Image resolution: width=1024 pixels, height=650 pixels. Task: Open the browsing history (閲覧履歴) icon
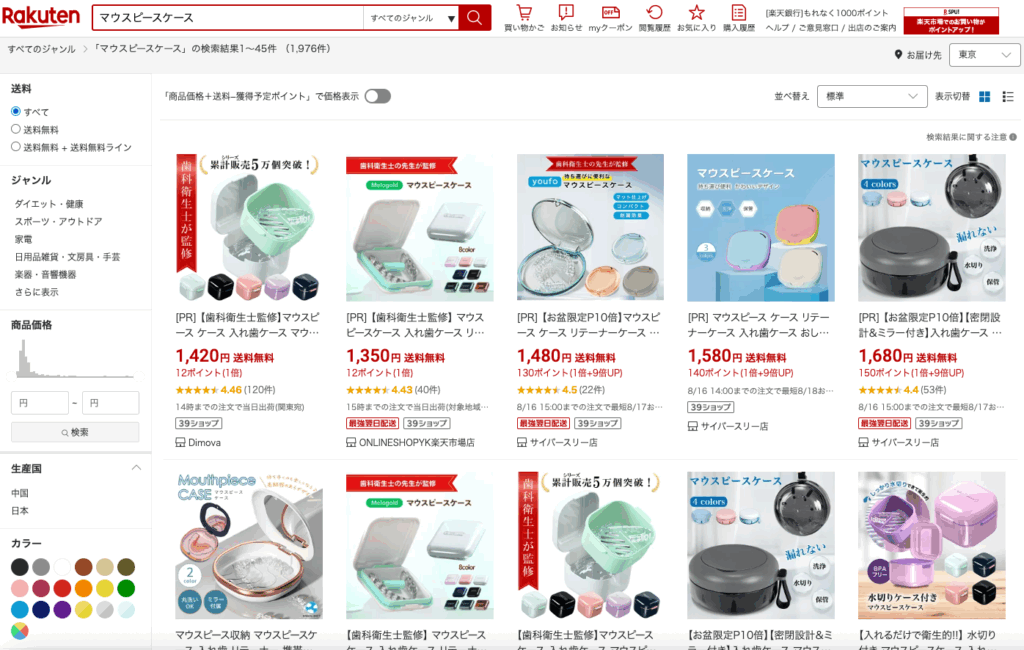point(654,18)
